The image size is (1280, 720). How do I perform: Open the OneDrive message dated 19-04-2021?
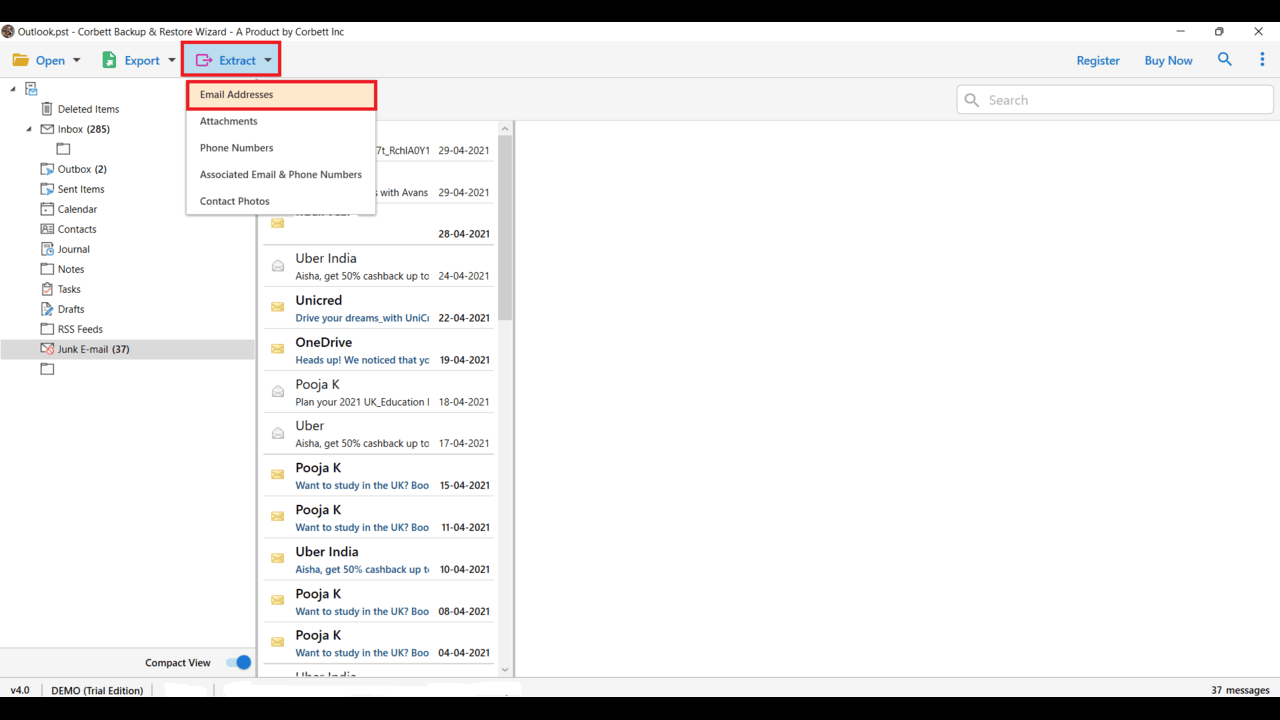[x=379, y=350]
